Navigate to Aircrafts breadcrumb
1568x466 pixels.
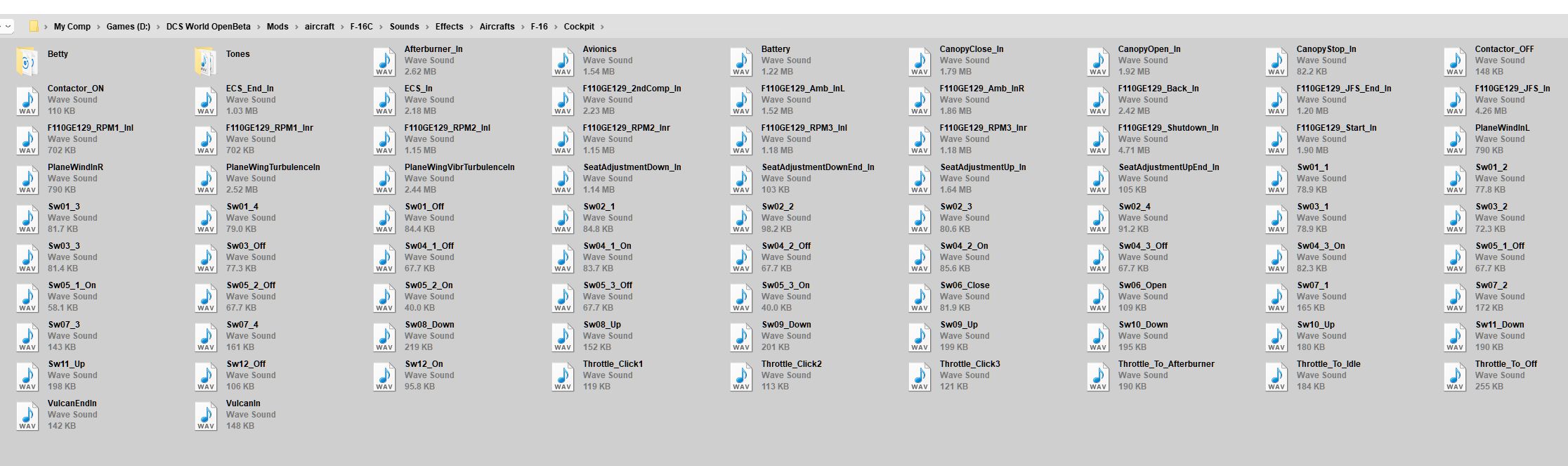[497, 27]
